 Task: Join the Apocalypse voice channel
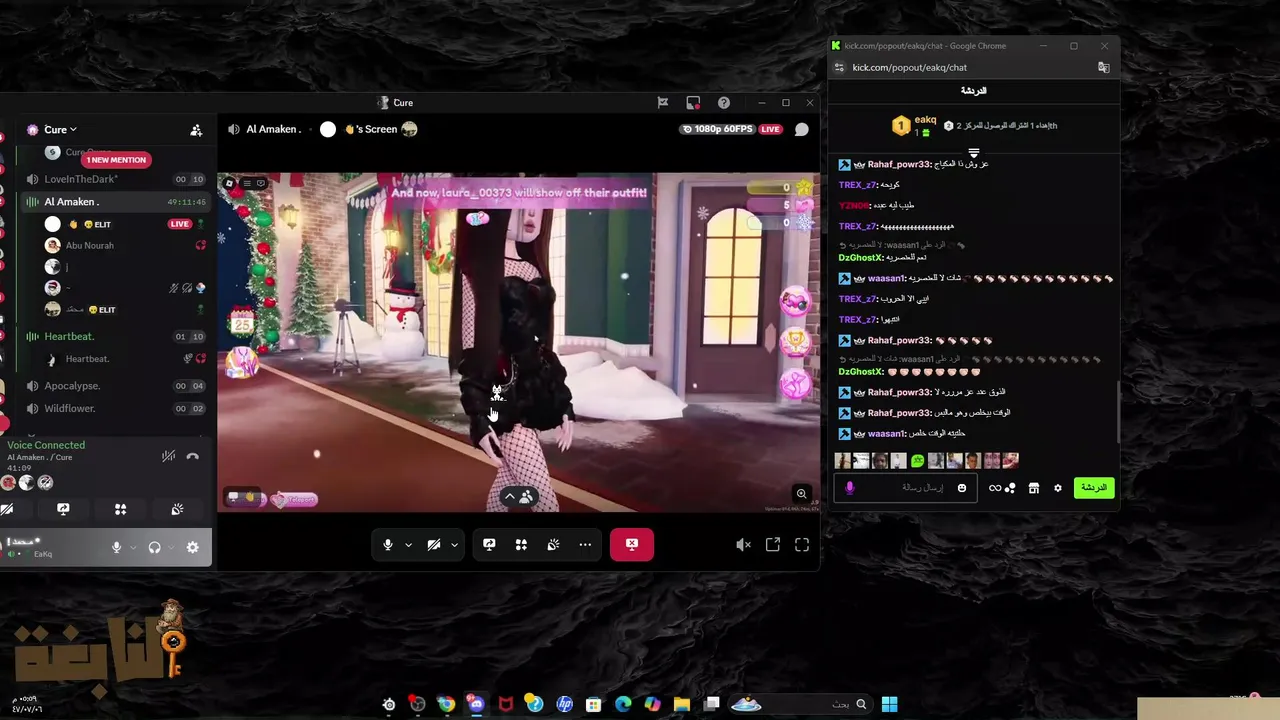(116, 386)
